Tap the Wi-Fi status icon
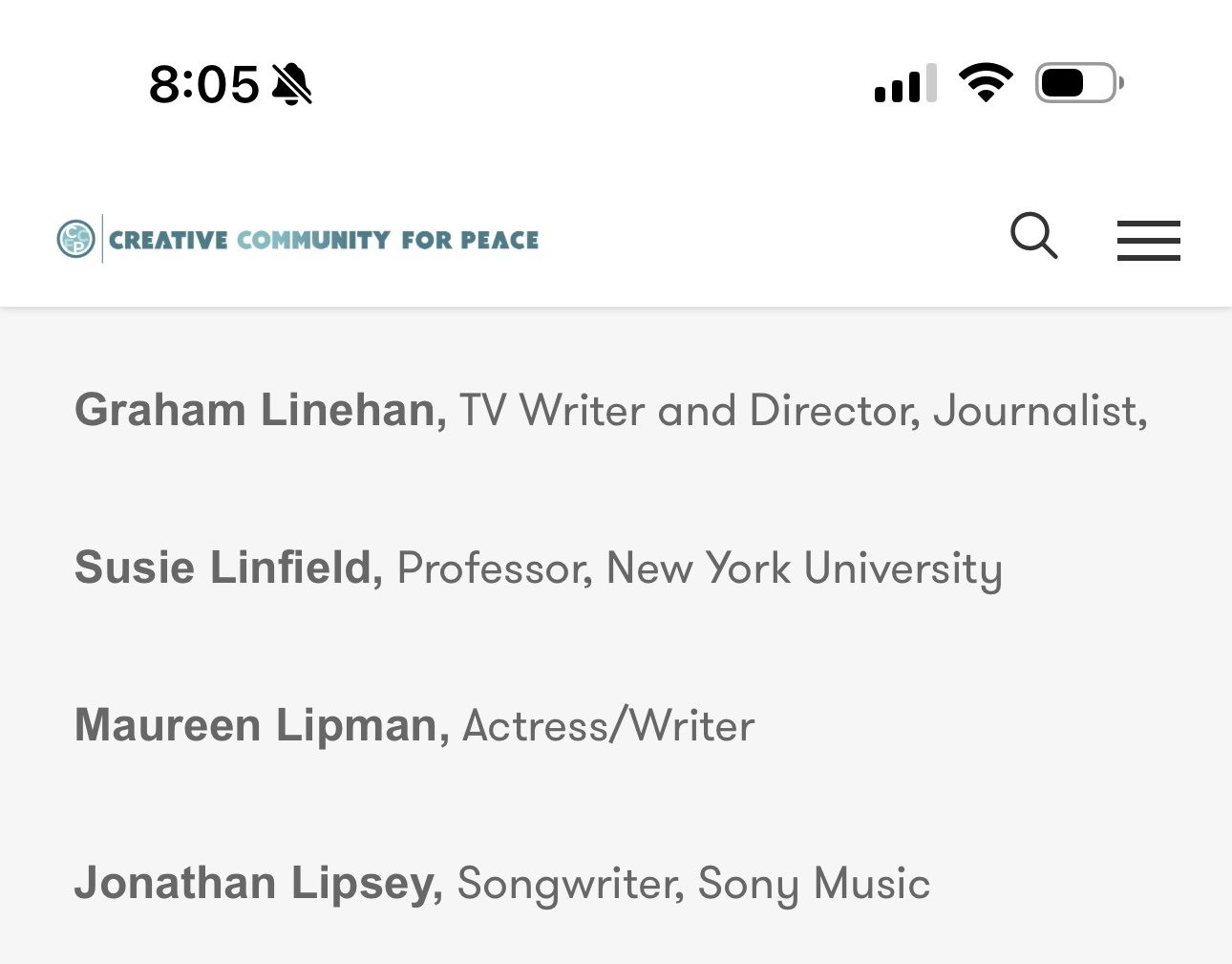Screen dimensions: 1232x964 [x=986, y=83]
